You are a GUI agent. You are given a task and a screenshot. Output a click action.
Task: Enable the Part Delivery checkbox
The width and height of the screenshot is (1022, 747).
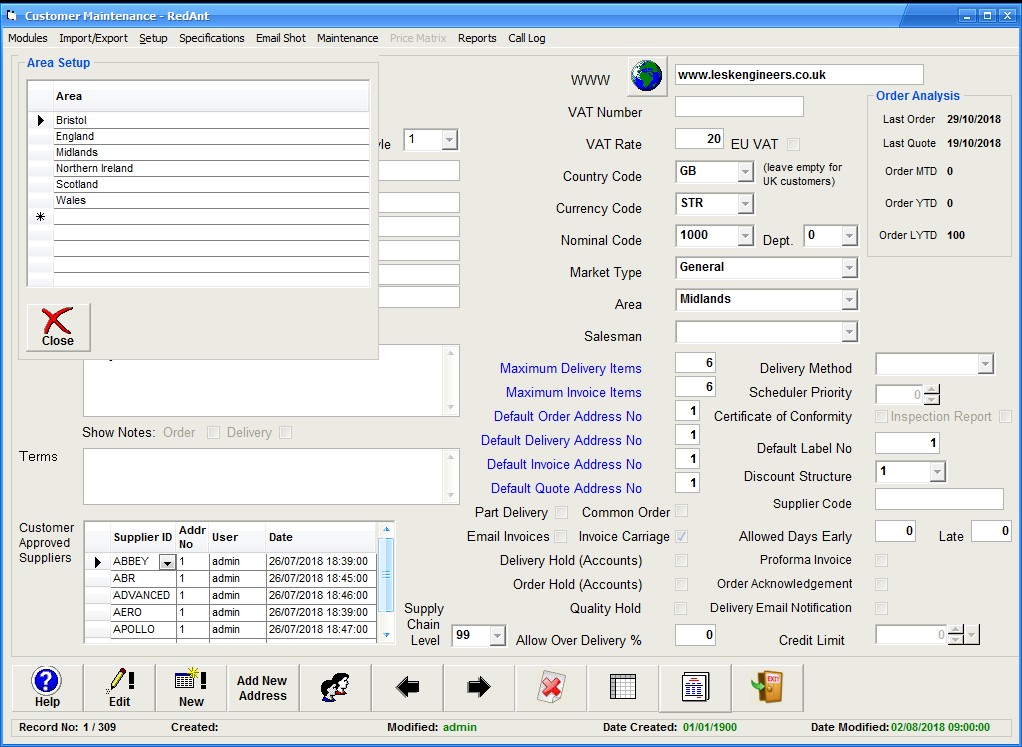[561, 513]
